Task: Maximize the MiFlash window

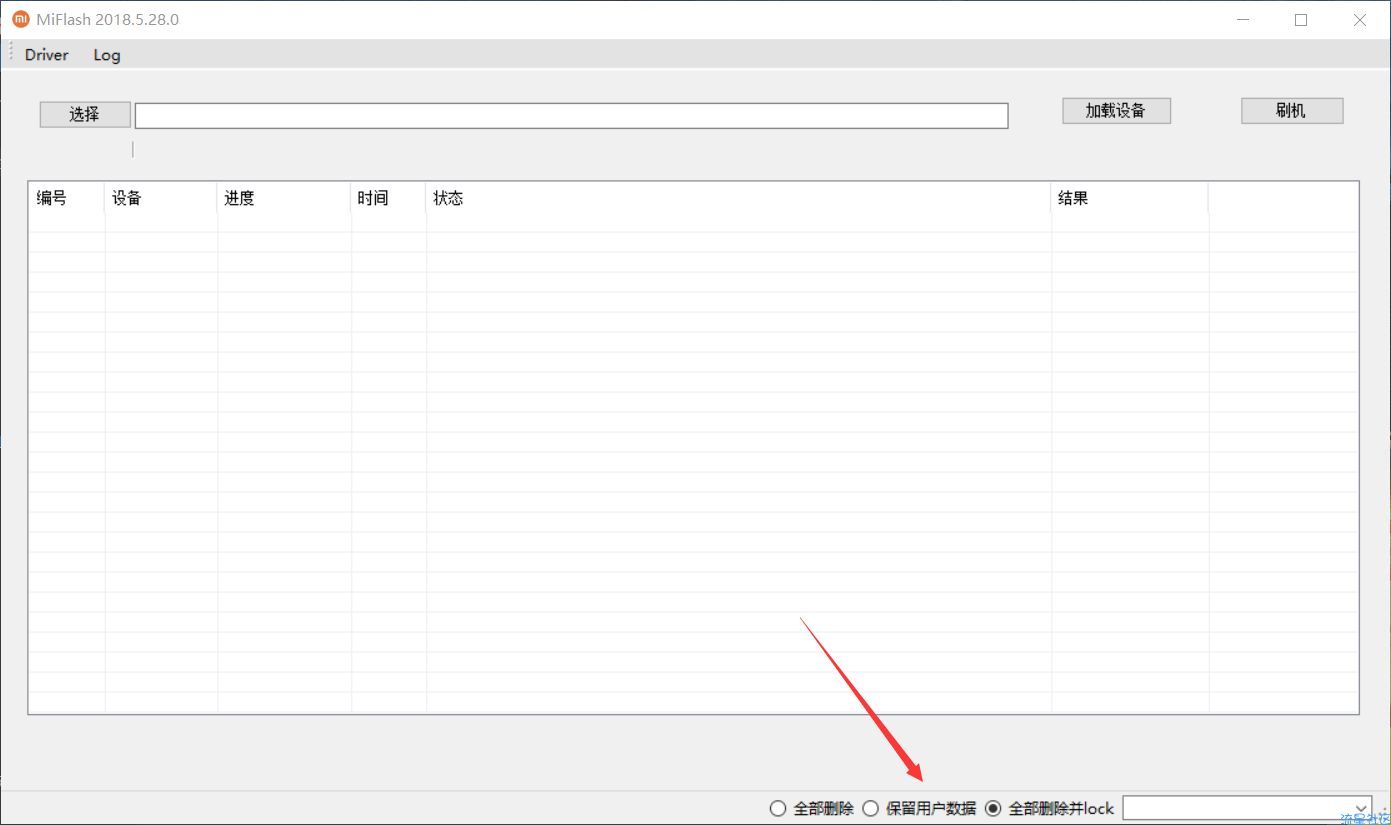Action: click(1301, 19)
